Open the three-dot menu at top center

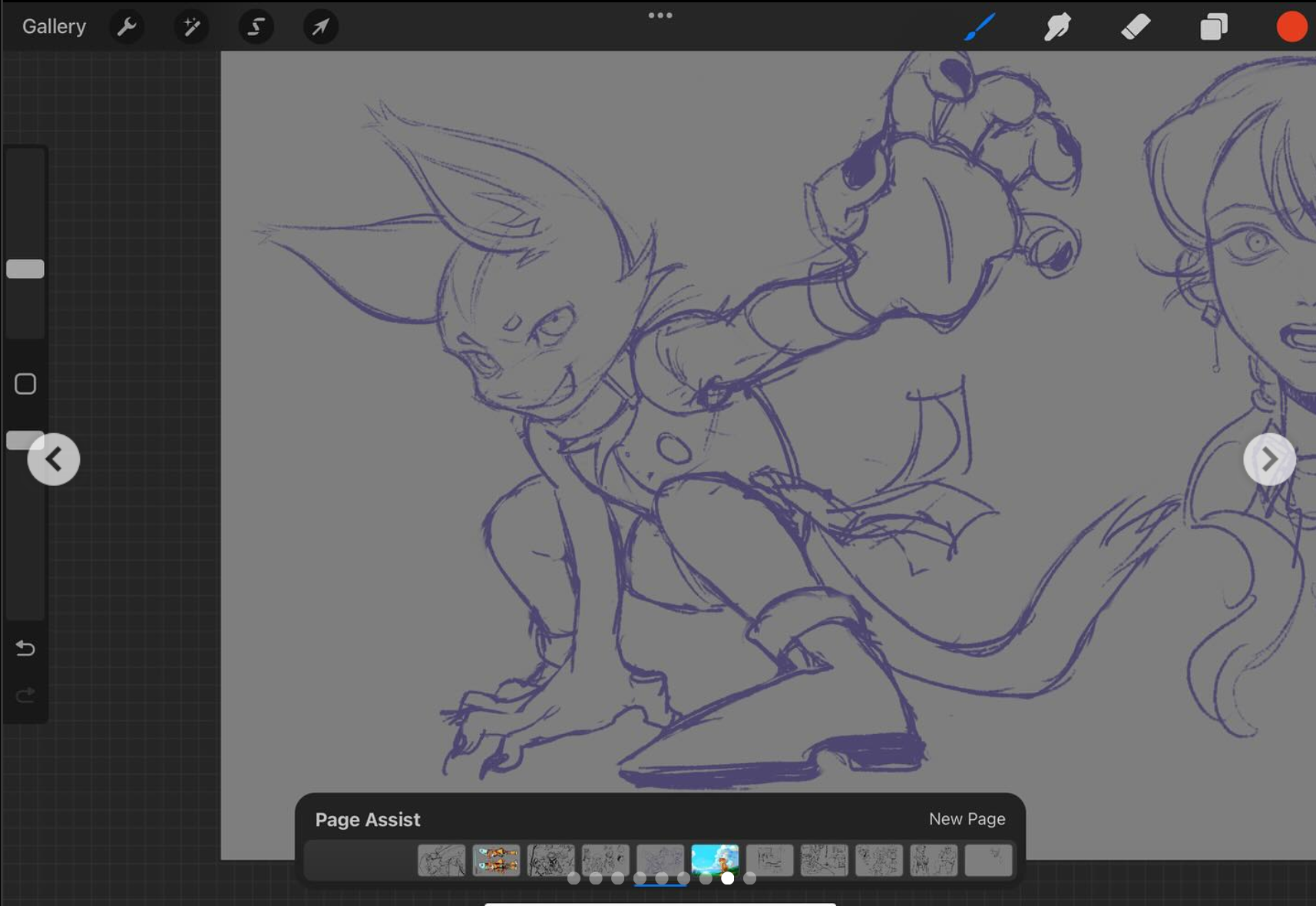(660, 15)
